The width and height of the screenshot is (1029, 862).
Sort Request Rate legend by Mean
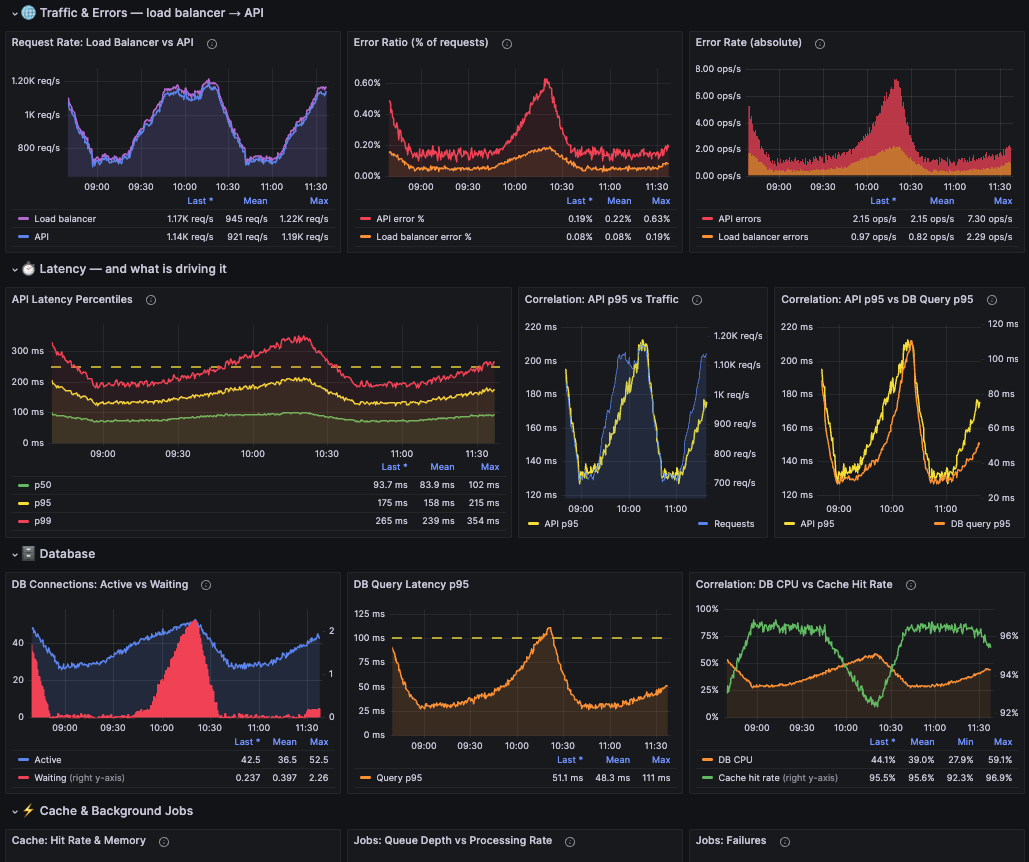(255, 201)
